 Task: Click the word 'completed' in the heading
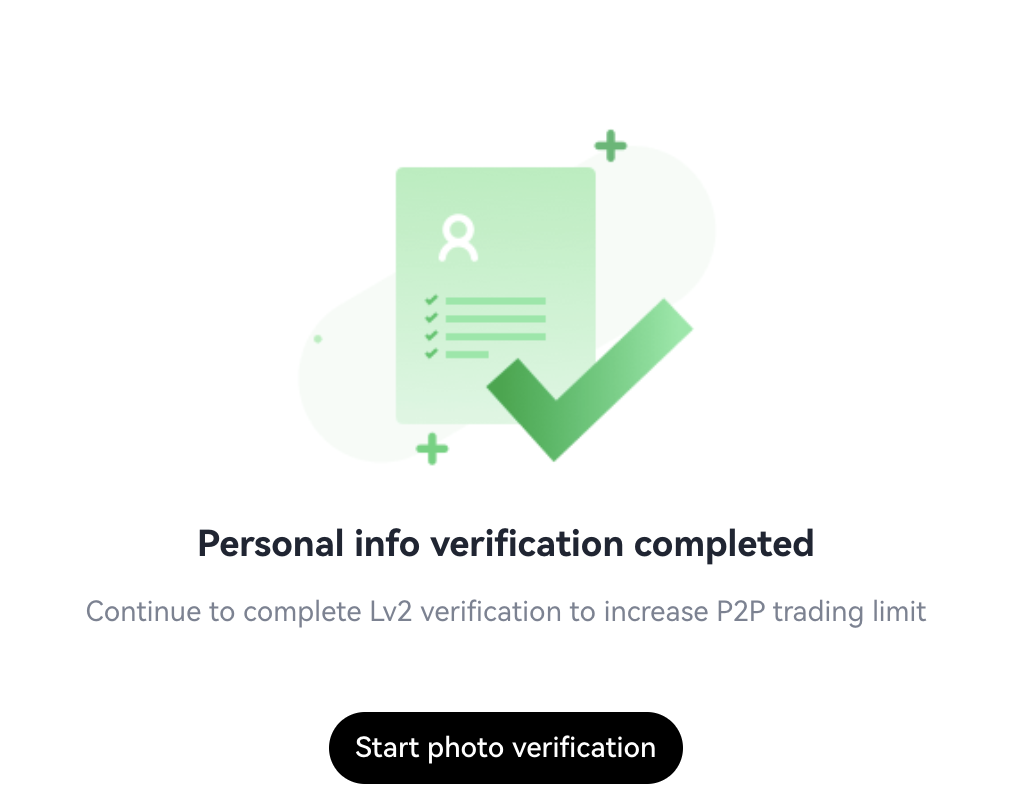click(724, 544)
